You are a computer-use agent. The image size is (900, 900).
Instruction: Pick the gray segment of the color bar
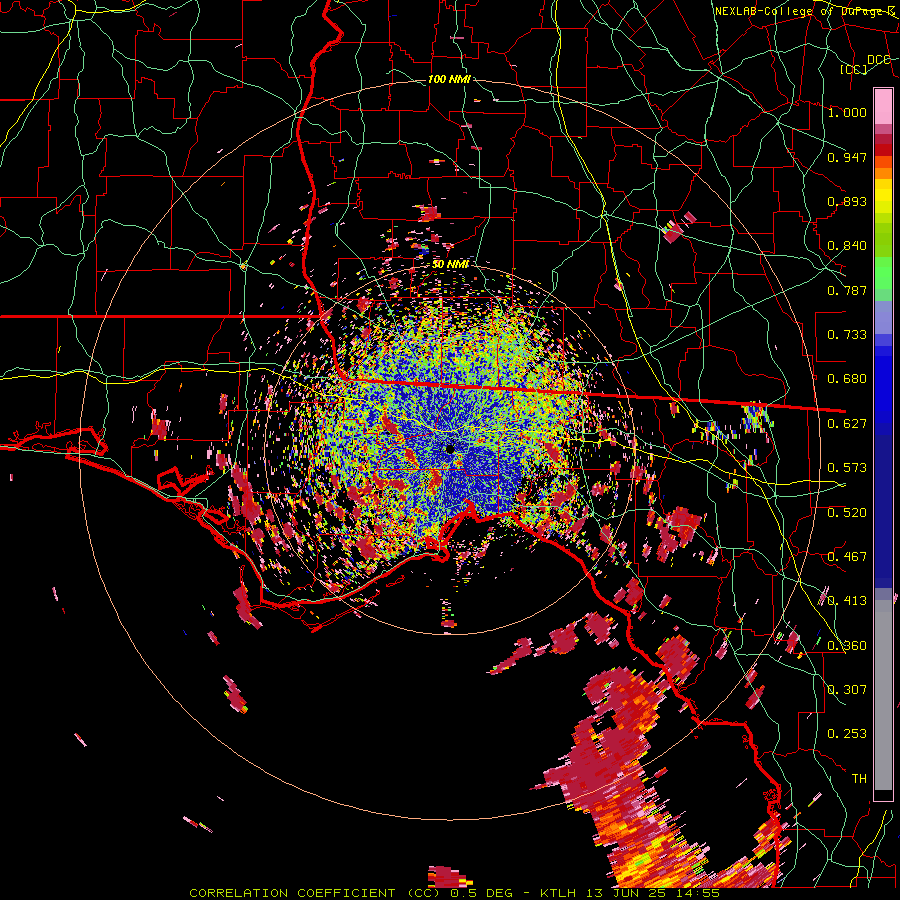(883, 695)
